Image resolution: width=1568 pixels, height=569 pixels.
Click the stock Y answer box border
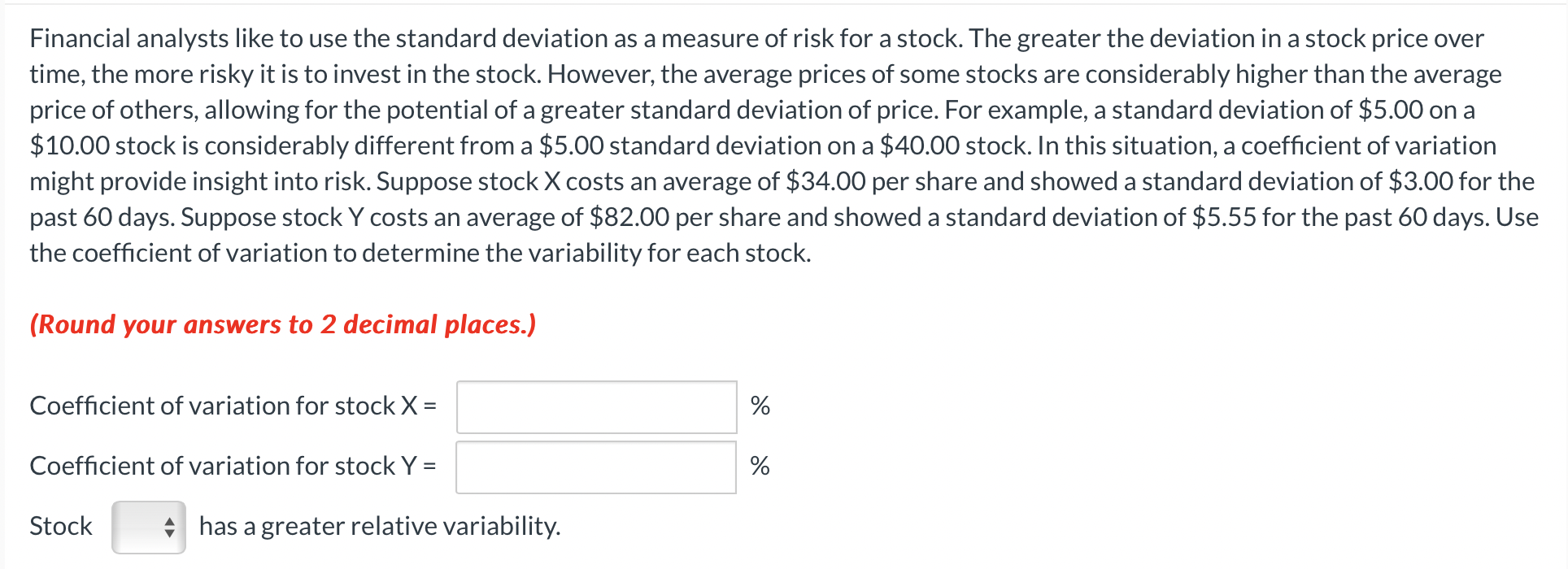coord(598,443)
